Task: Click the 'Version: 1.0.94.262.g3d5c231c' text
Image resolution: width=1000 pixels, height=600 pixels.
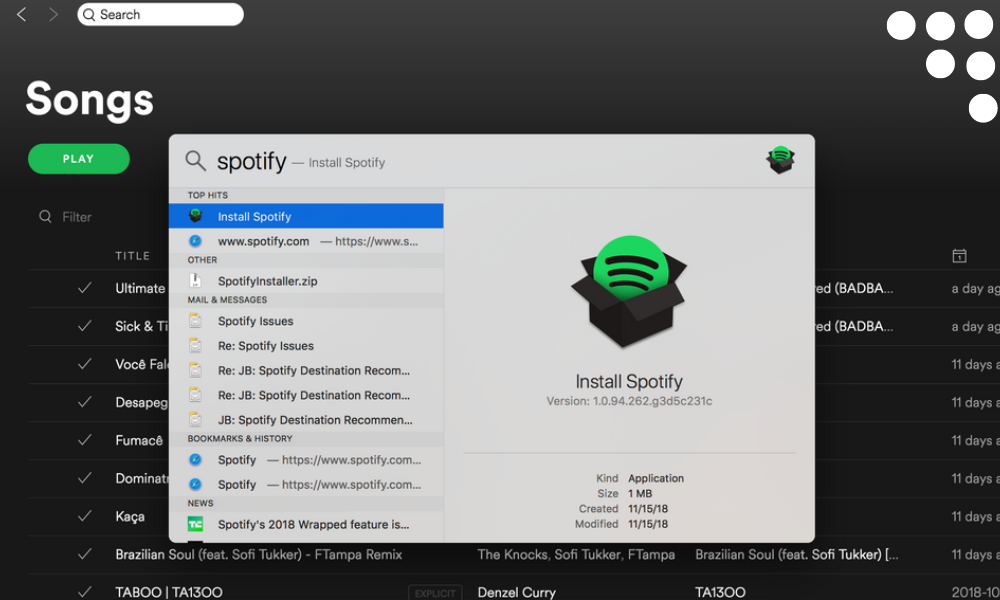Action: coord(629,401)
